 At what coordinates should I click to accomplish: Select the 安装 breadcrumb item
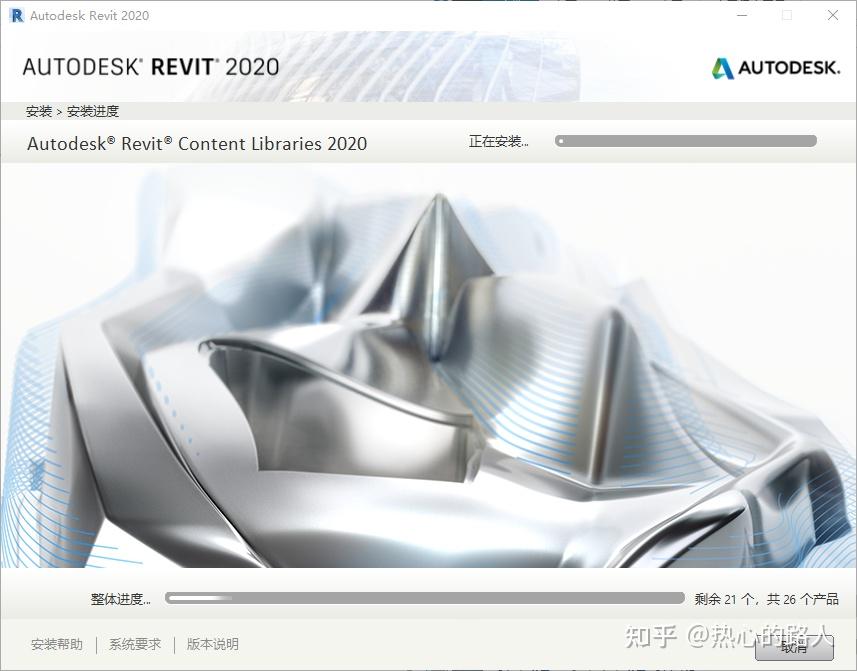[x=38, y=111]
